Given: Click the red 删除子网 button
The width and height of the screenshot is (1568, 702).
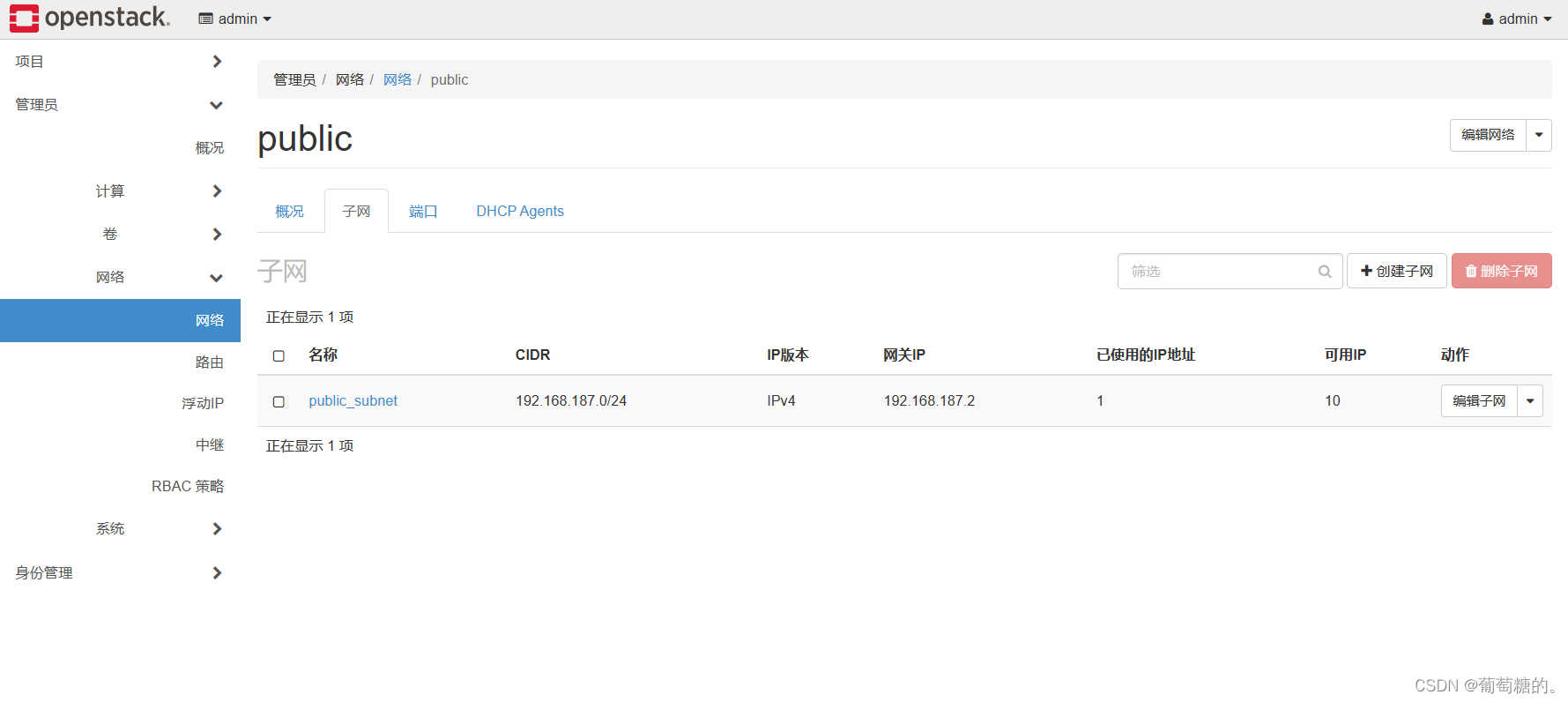Looking at the screenshot, I should [1502, 271].
